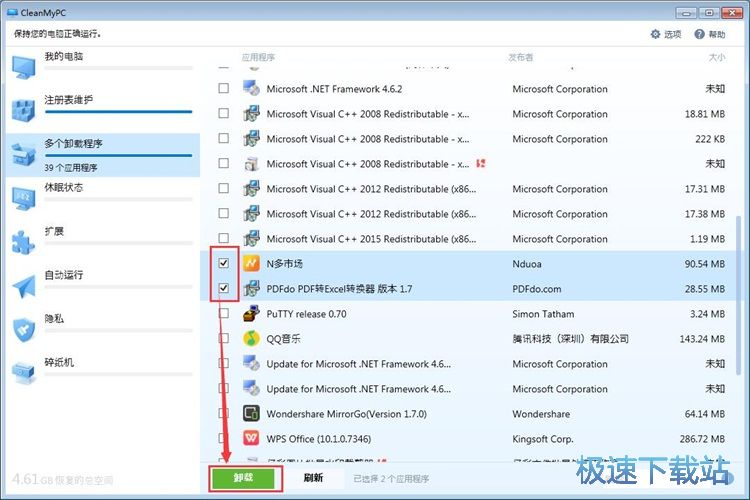Click the PuTTY release 0.70 icon
Screen dimensions: 750x500
pos(252,313)
